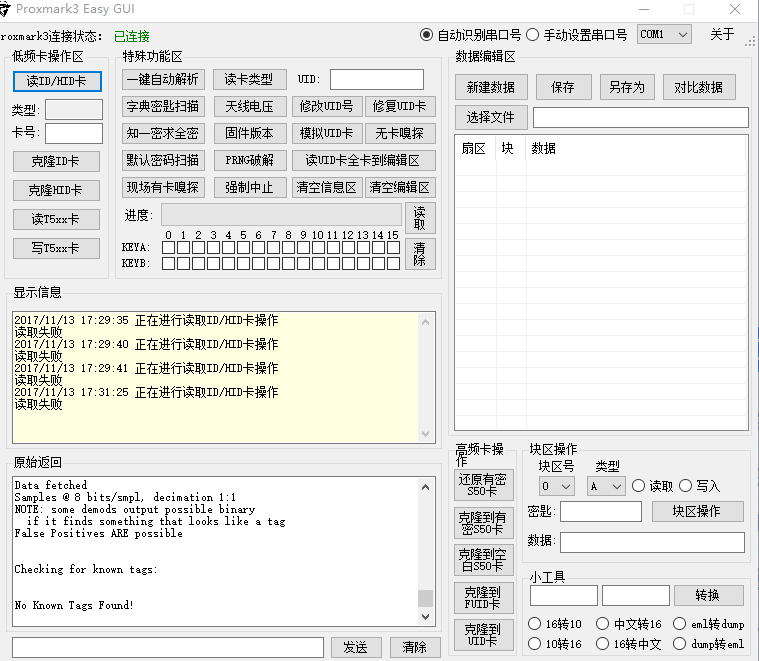
Task: Click the 转换 convert button
Action: (x=709, y=595)
